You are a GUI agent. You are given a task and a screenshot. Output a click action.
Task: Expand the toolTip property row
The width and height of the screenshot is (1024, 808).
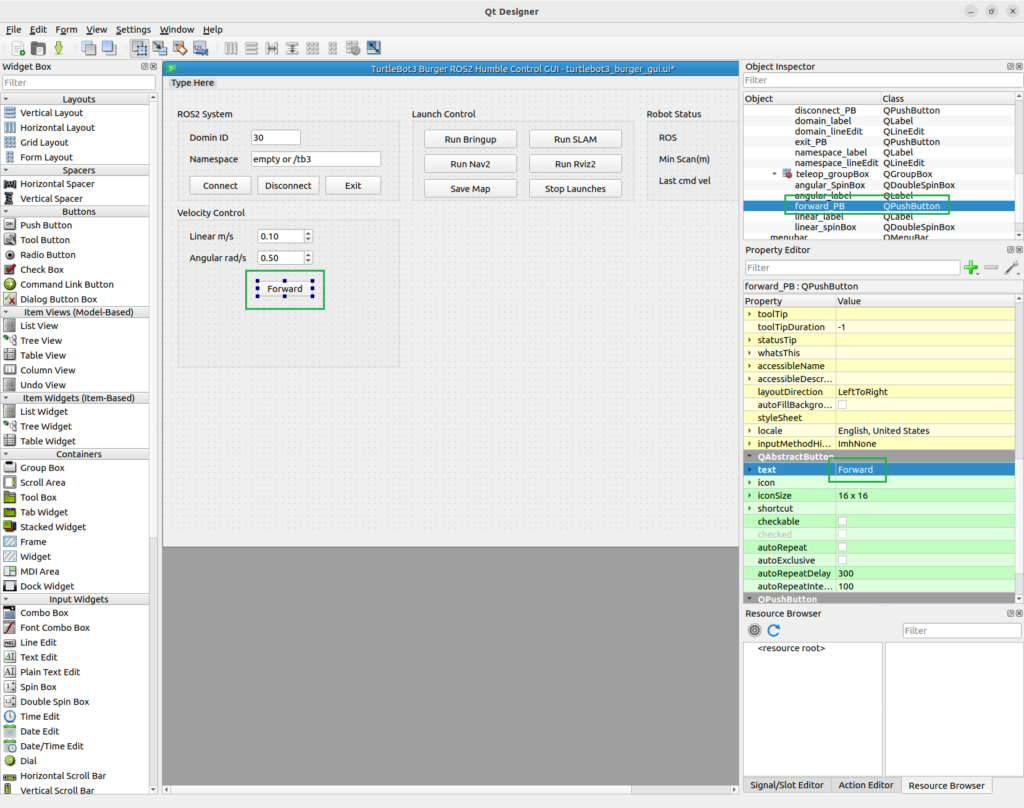[750, 314]
